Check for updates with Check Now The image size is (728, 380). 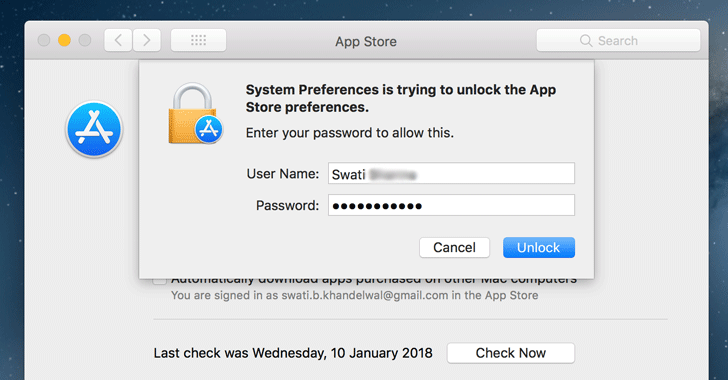point(511,353)
